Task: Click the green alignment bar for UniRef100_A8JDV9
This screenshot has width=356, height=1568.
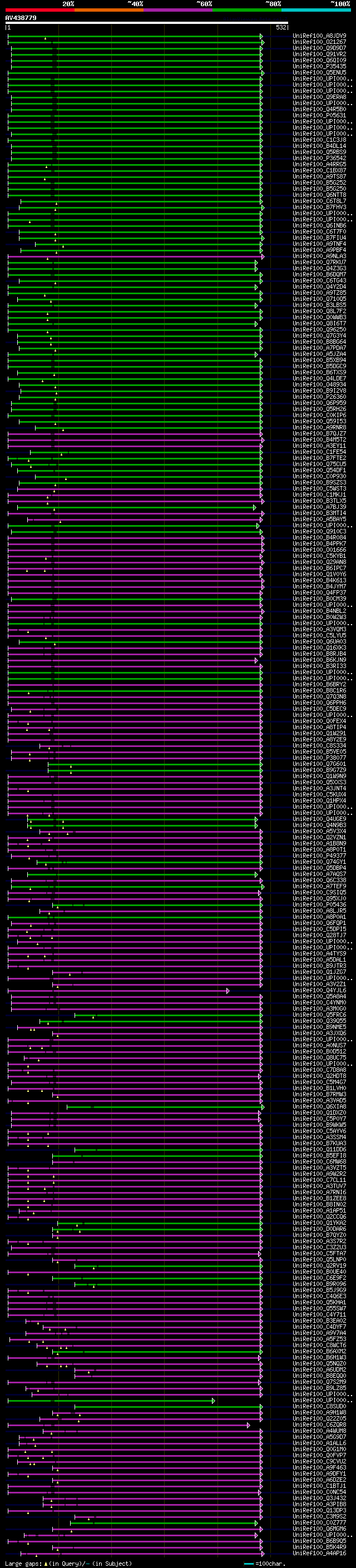Action: [x=135, y=37]
